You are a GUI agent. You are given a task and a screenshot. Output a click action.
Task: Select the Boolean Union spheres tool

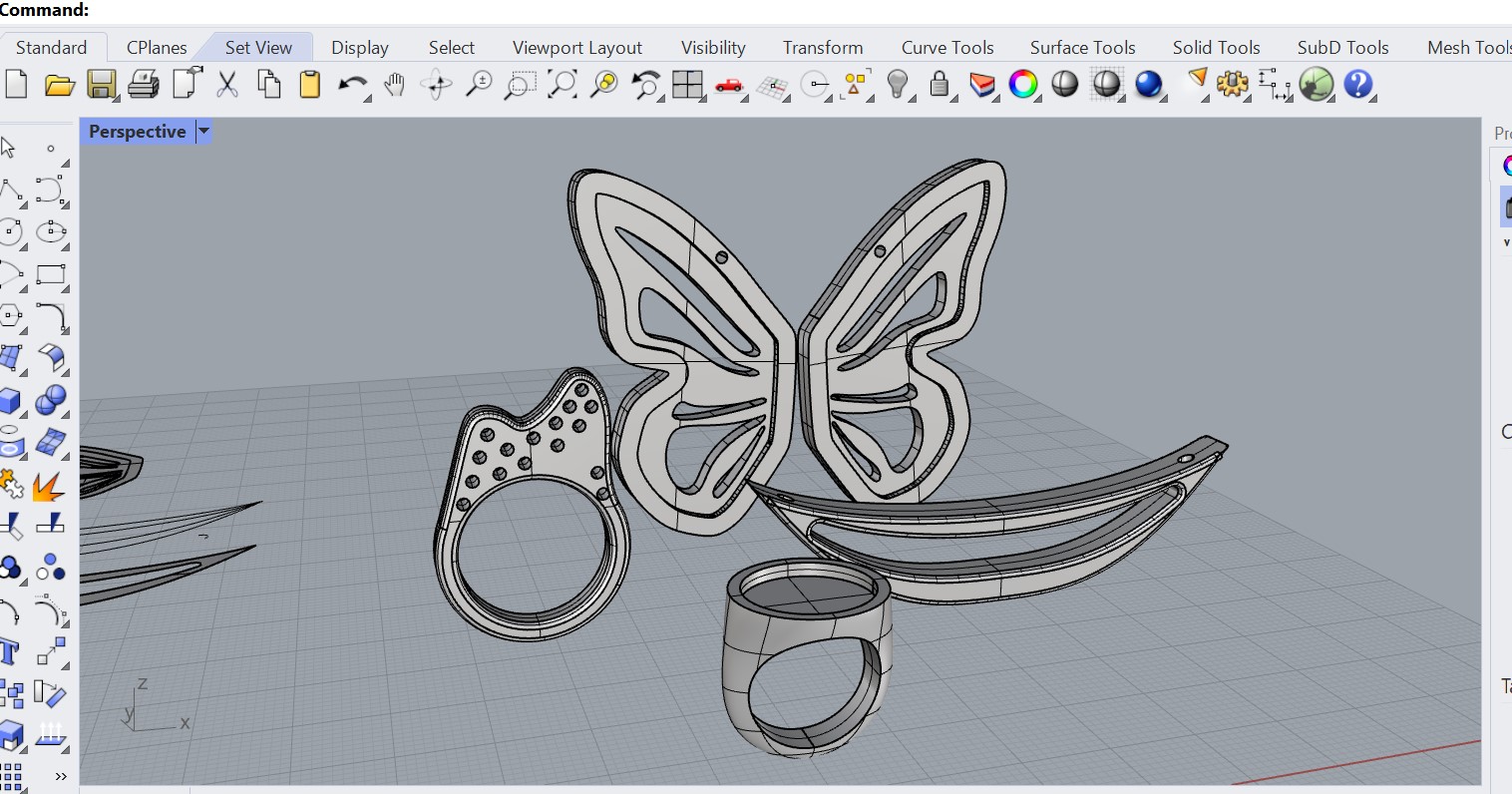(x=50, y=401)
